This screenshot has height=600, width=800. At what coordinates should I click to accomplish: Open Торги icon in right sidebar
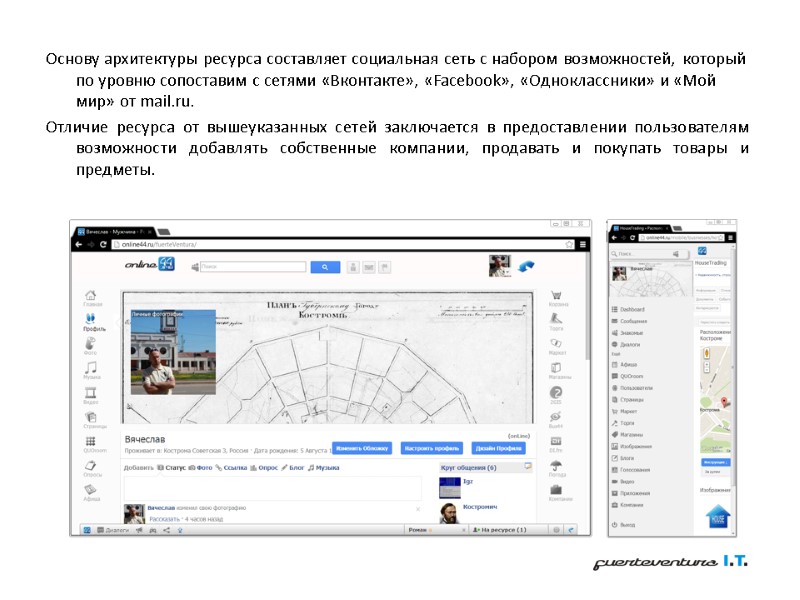[x=556, y=318]
